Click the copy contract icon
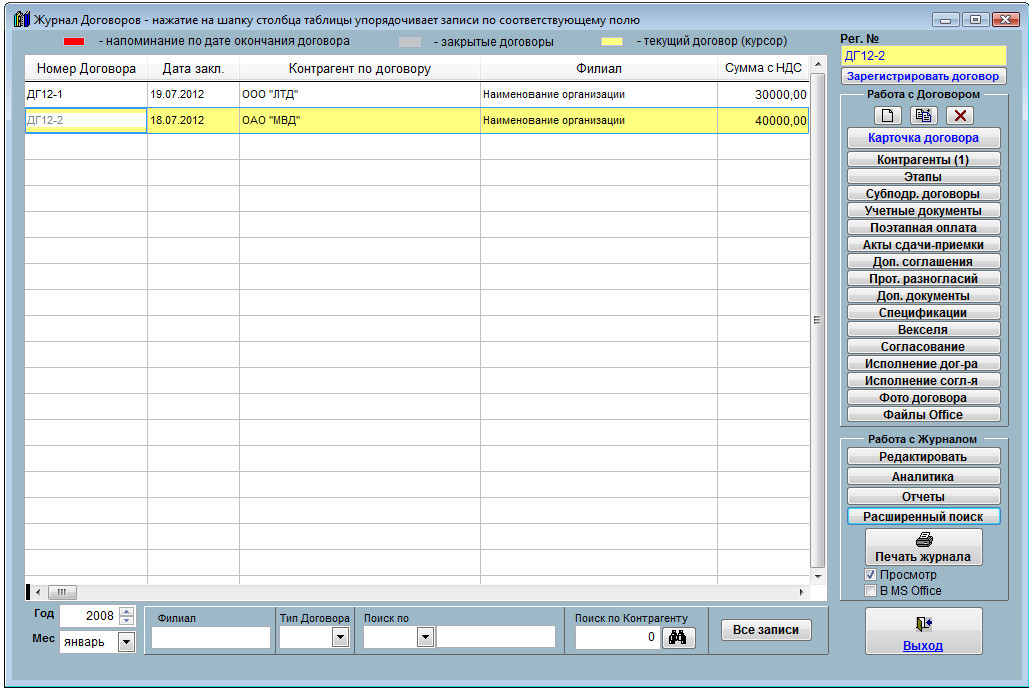Image resolution: width=1029 pixels, height=689 pixels. (923, 116)
